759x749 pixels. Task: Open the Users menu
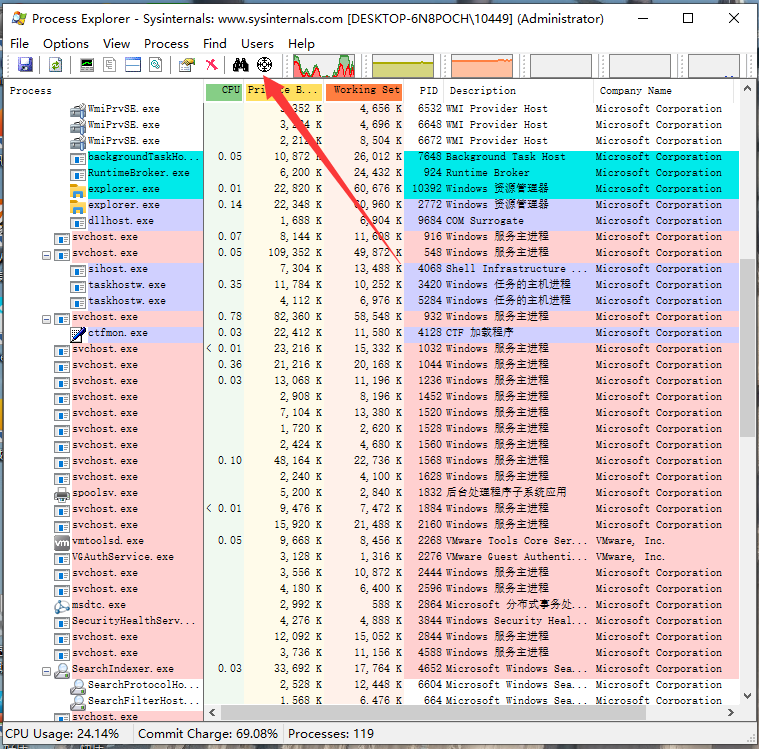pyautogui.click(x=257, y=44)
